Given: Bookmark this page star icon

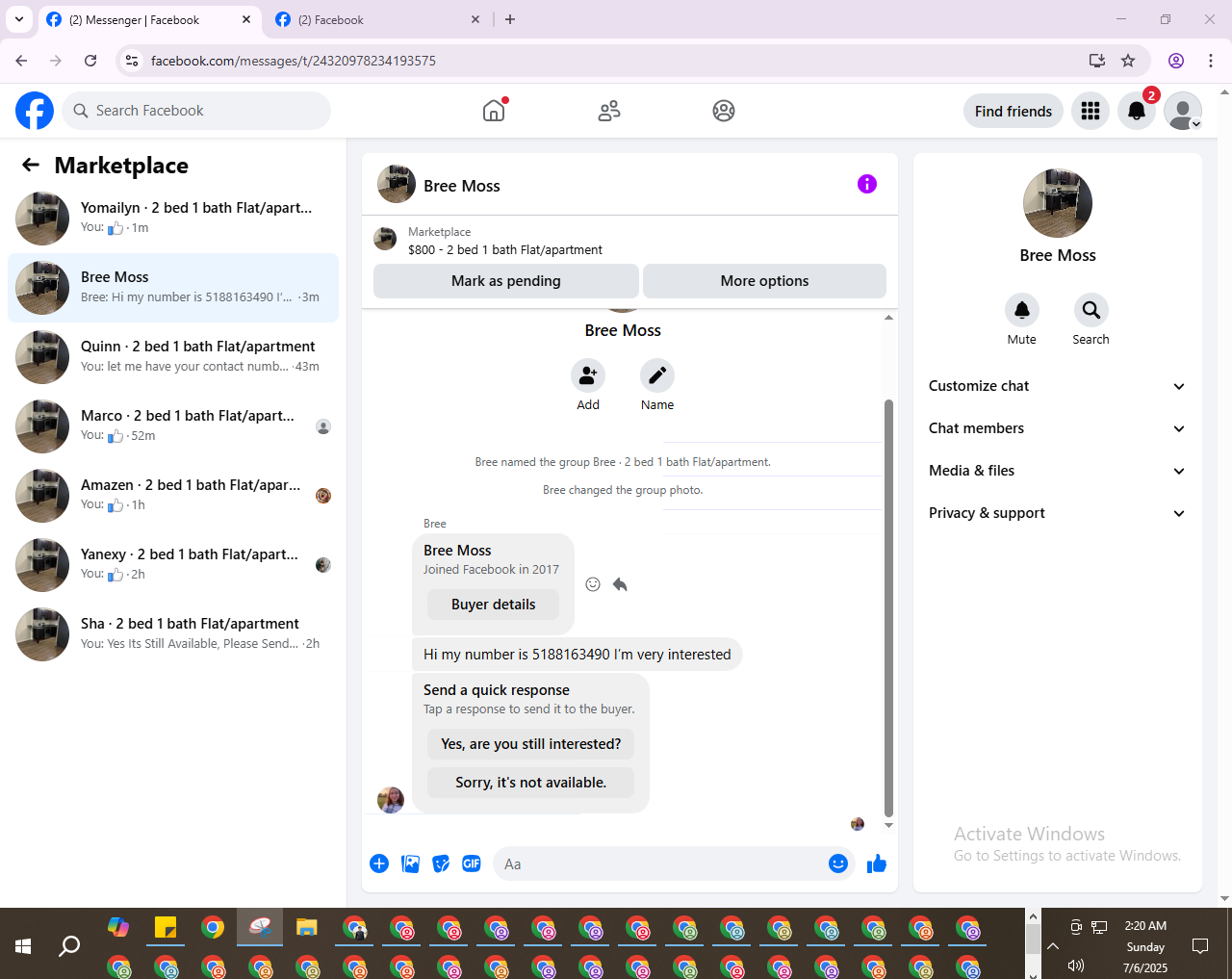Looking at the screenshot, I should [x=1128, y=61].
